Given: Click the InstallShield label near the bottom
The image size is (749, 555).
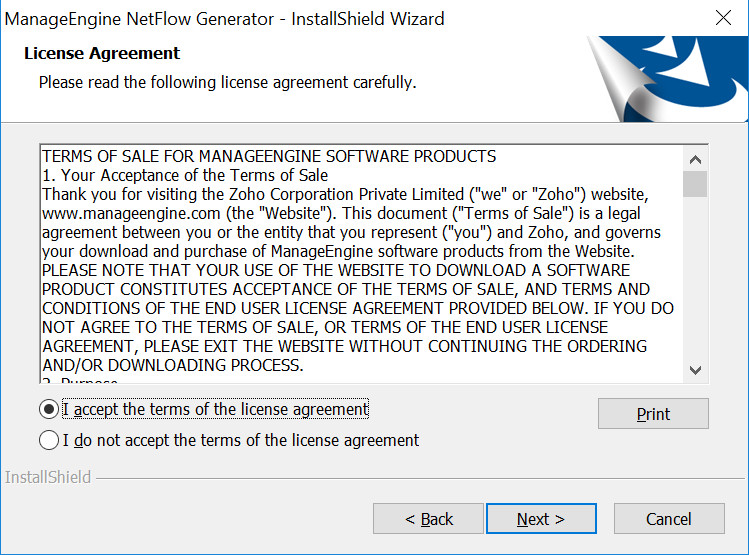Looking at the screenshot, I should [x=48, y=478].
